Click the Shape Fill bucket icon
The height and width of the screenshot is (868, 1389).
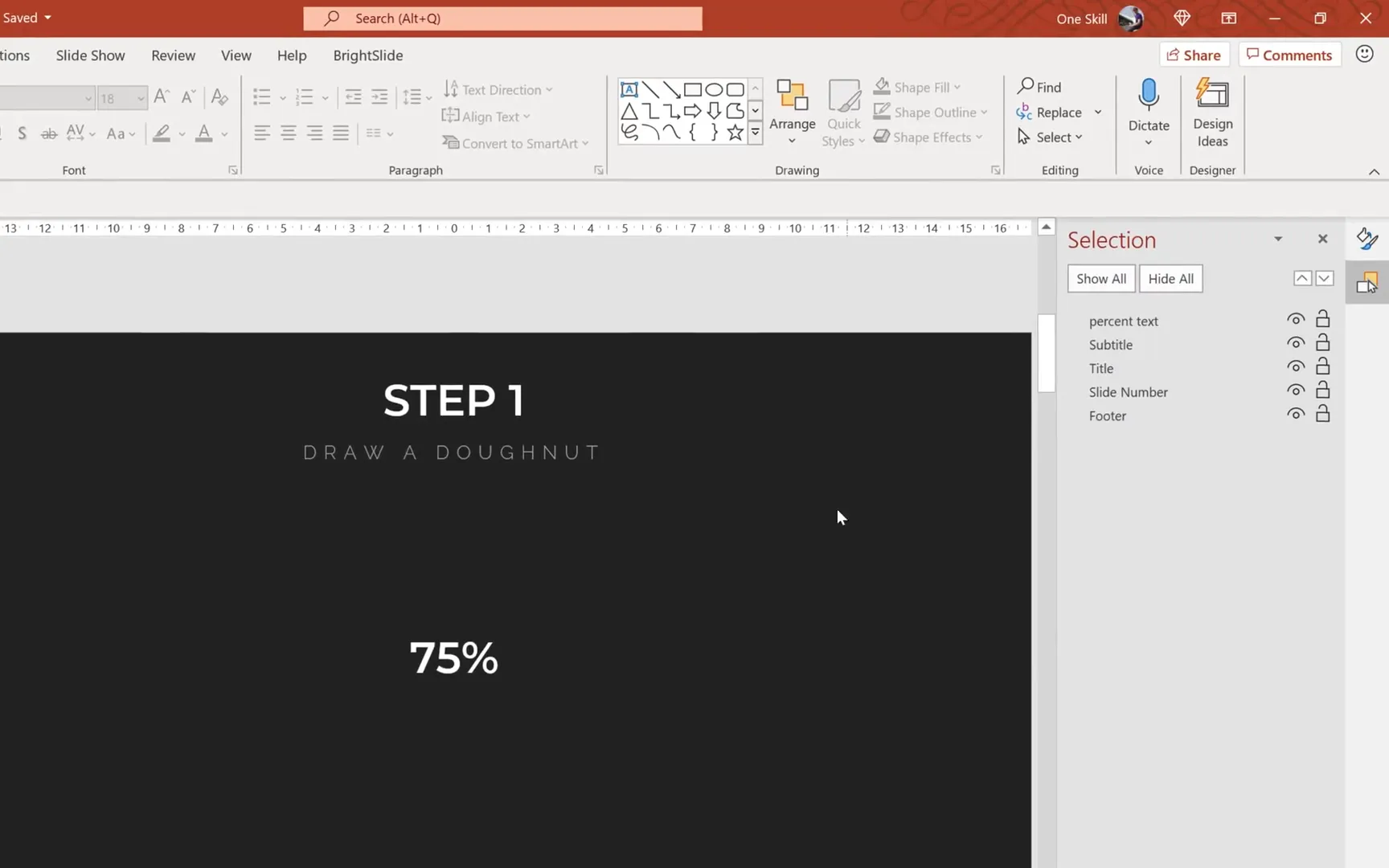point(882,85)
